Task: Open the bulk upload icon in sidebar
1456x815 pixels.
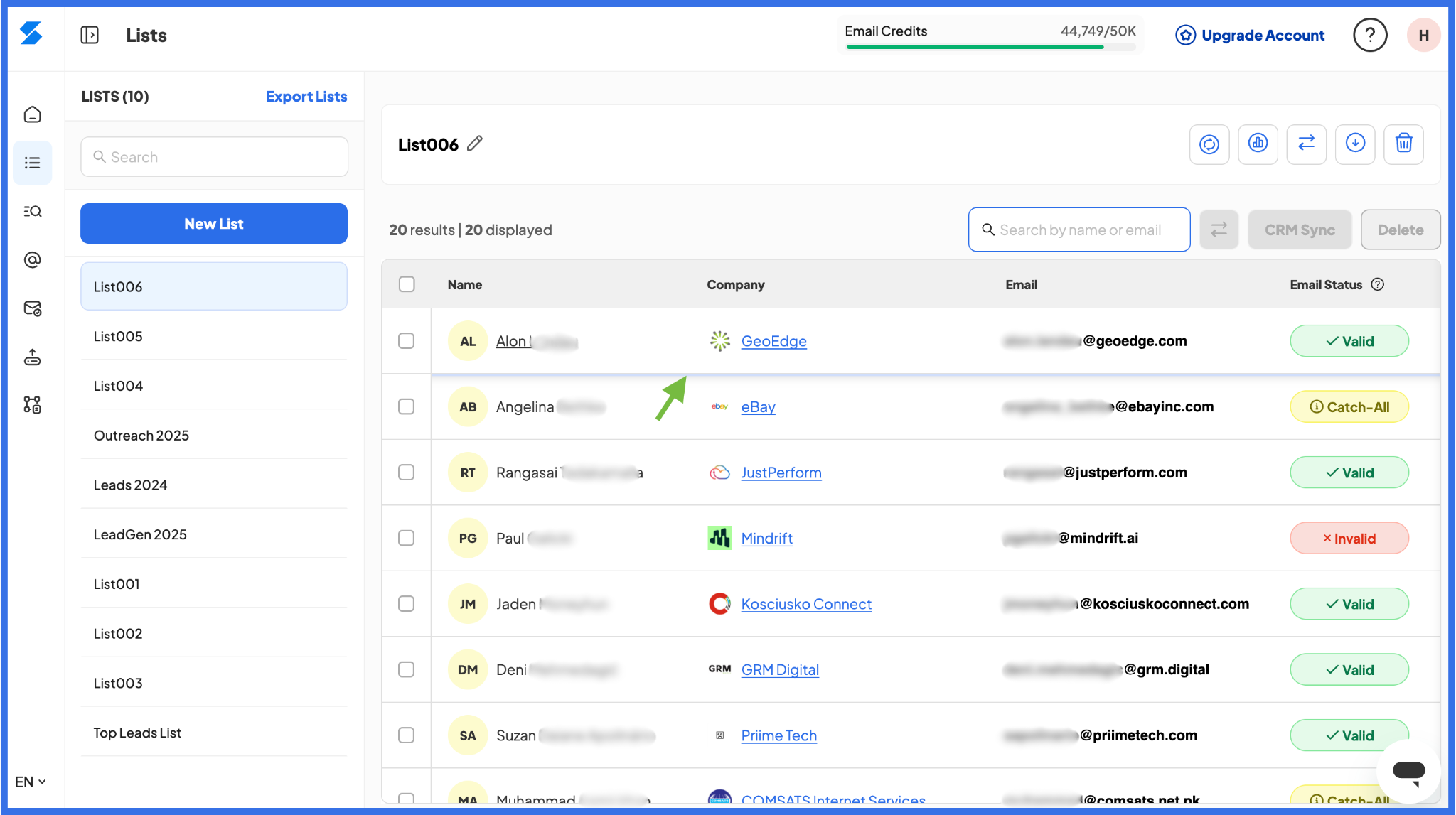Action: [x=33, y=357]
